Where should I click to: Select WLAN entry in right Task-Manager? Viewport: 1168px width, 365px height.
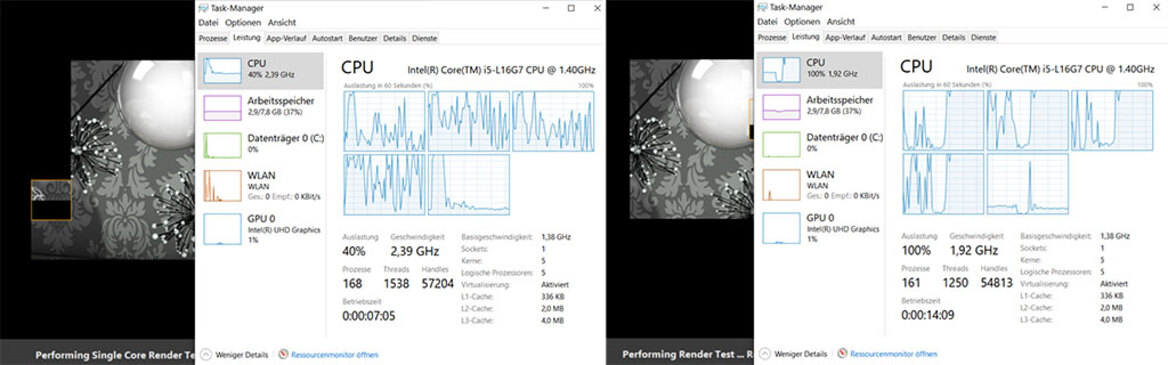pos(819,185)
